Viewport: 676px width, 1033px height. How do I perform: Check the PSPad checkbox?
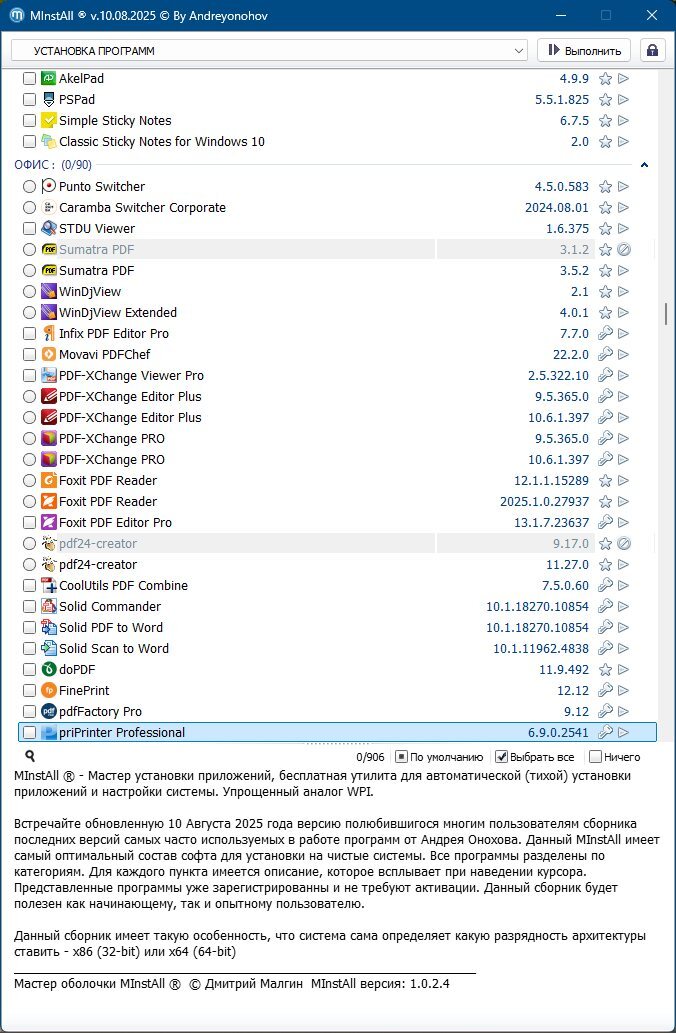29,99
